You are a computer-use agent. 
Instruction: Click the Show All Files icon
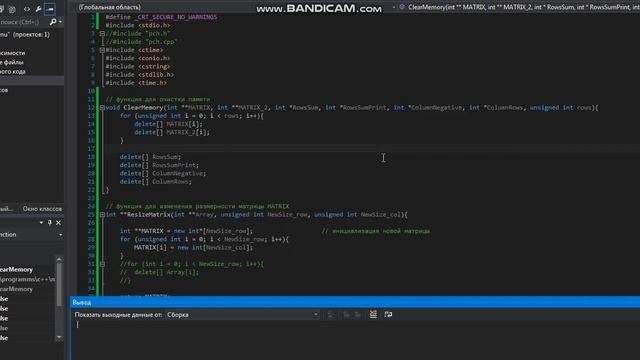12,9
